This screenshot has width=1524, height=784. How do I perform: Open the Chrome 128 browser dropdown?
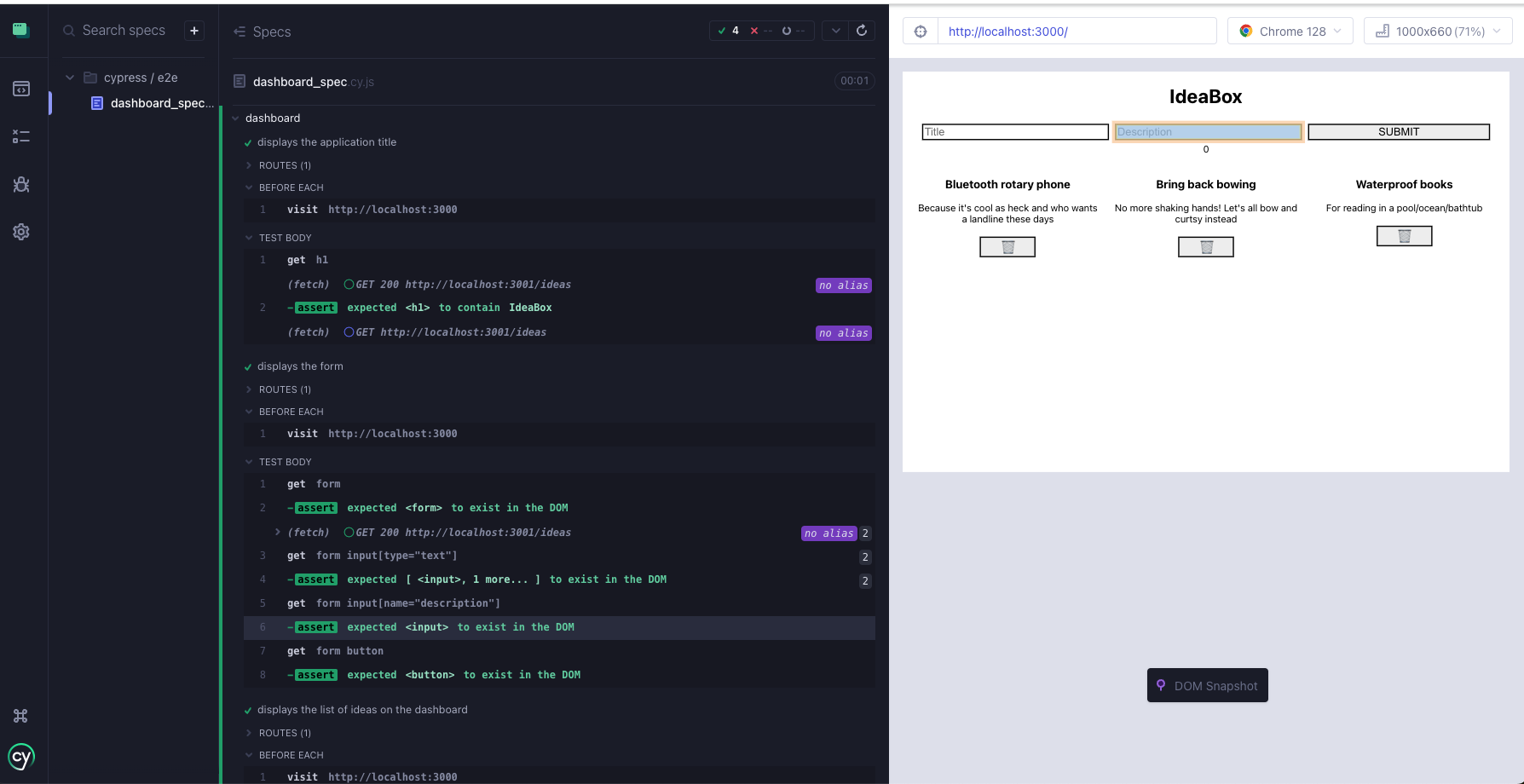pos(1290,31)
